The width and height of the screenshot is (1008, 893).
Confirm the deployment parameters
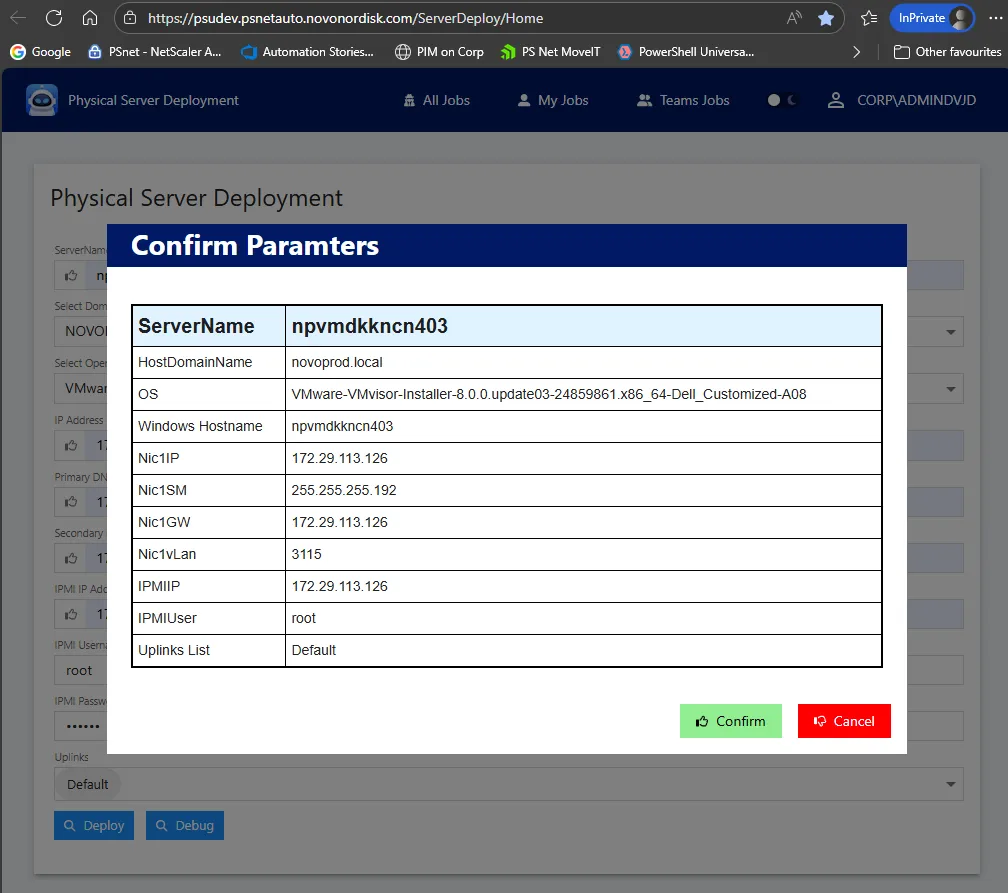730,721
